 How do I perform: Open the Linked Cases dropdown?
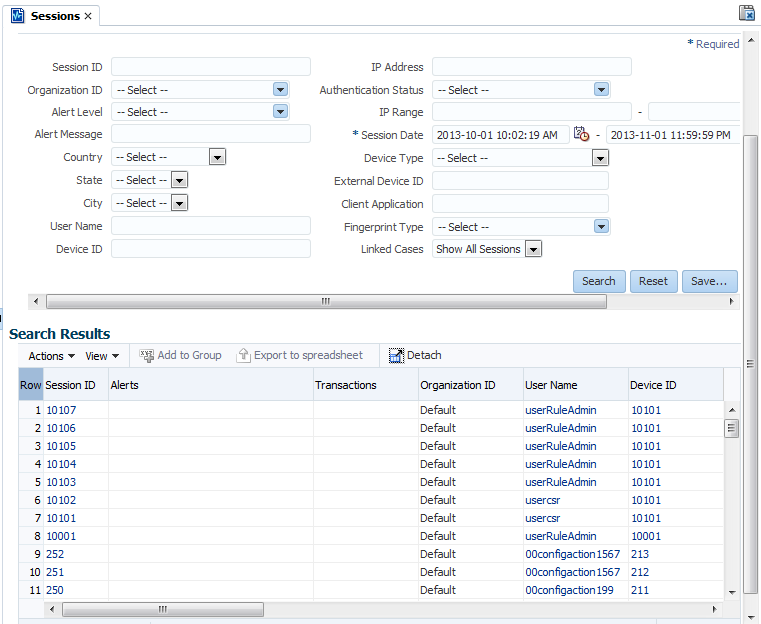[533, 249]
